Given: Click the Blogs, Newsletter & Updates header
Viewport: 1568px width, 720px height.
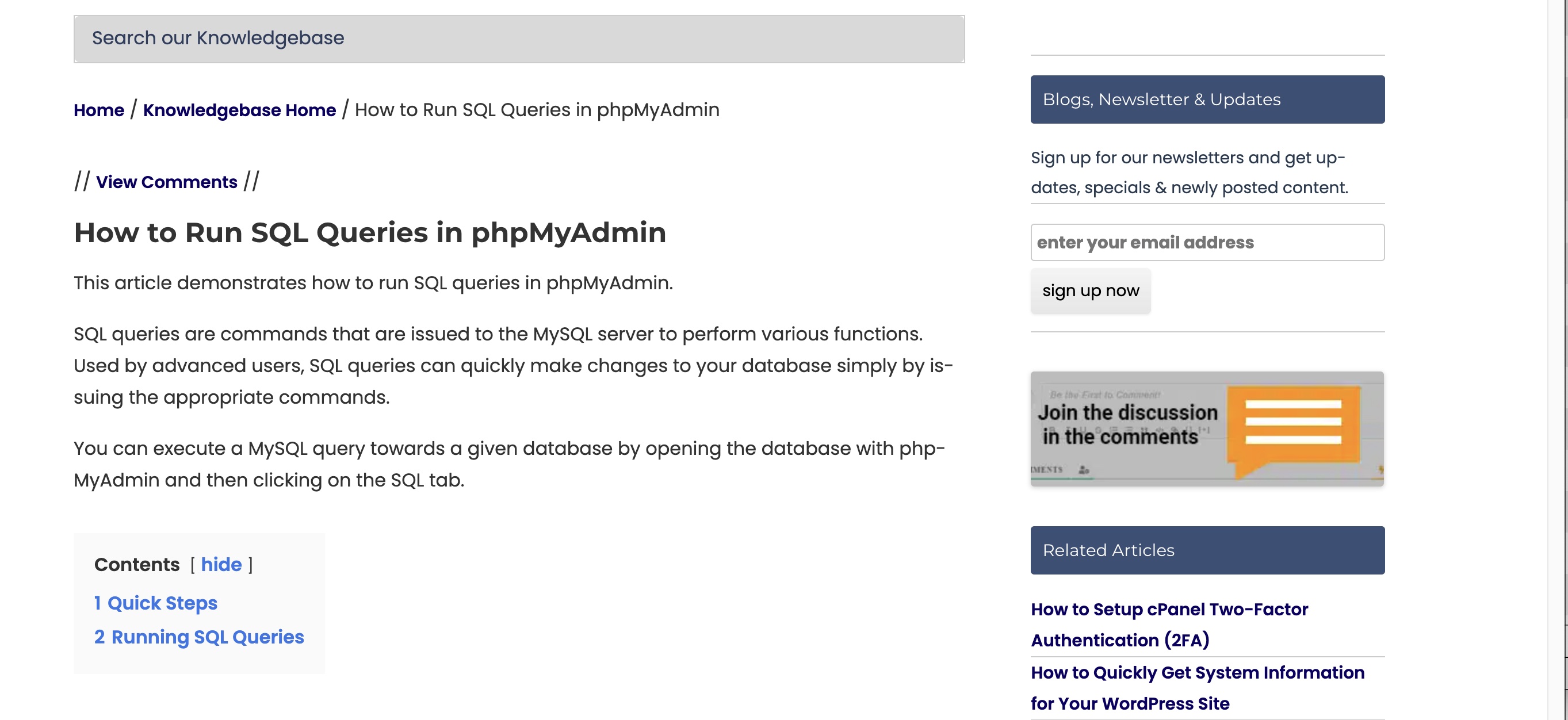Looking at the screenshot, I should pos(1207,99).
